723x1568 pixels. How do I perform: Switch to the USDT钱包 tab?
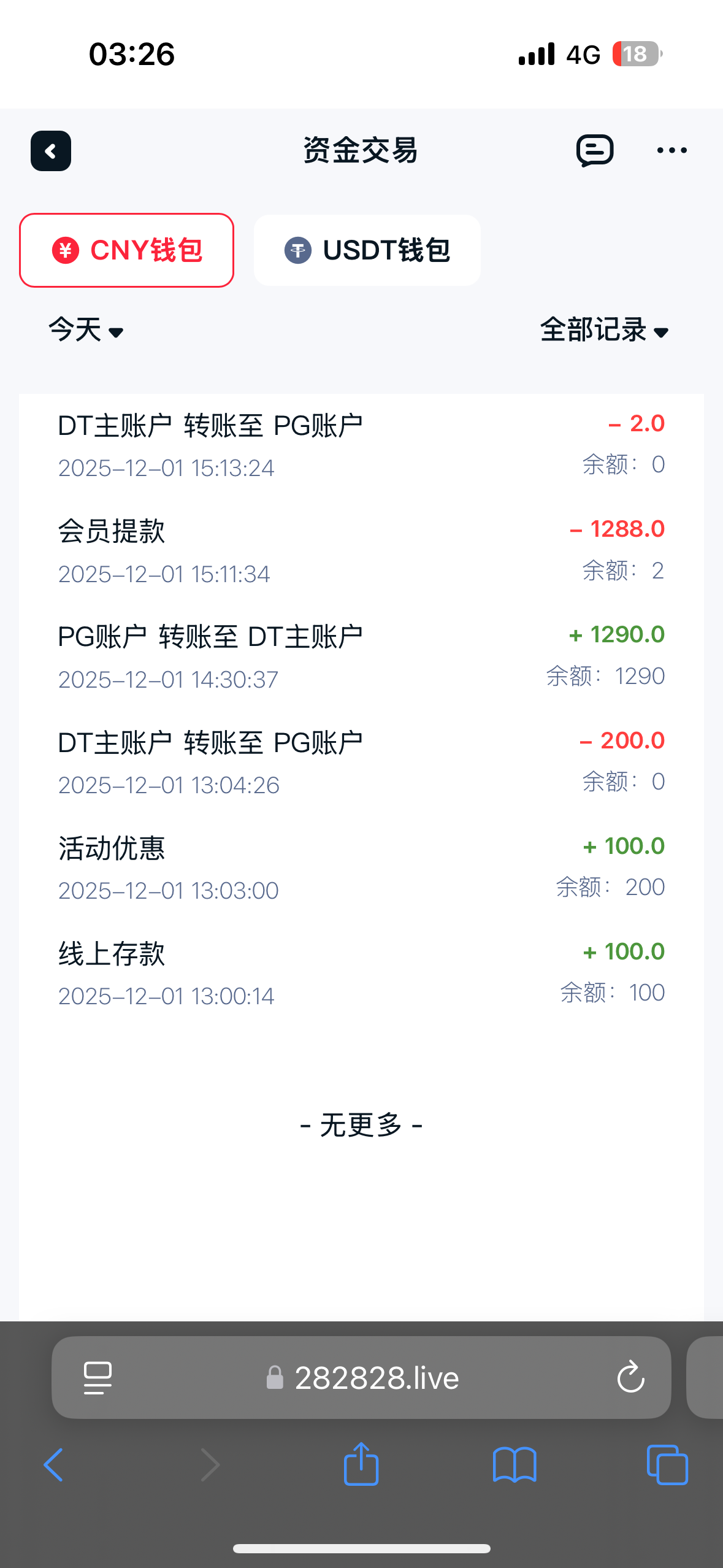pyautogui.click(x=367, y=250)
